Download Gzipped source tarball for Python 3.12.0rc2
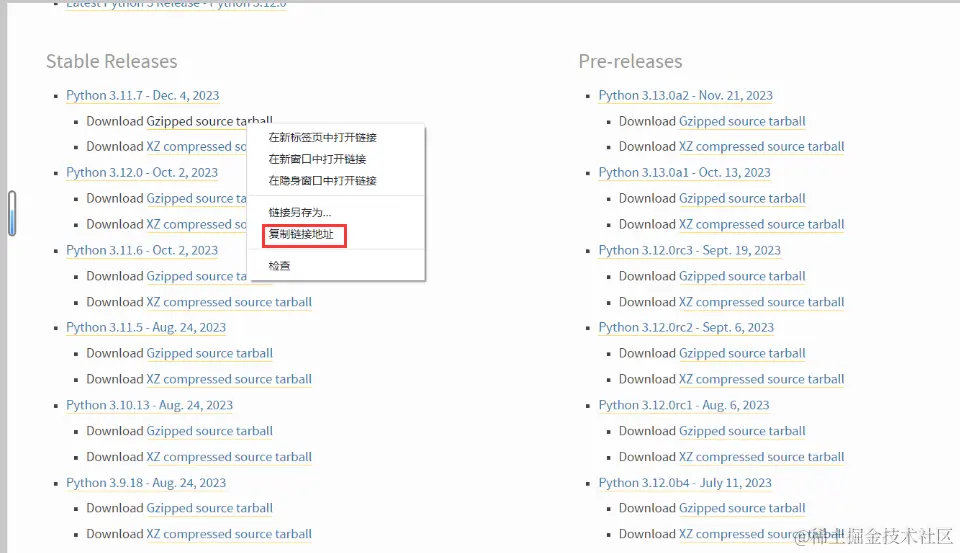The height and width of the screenshot is (553, 960). click(x=742, y=353)
